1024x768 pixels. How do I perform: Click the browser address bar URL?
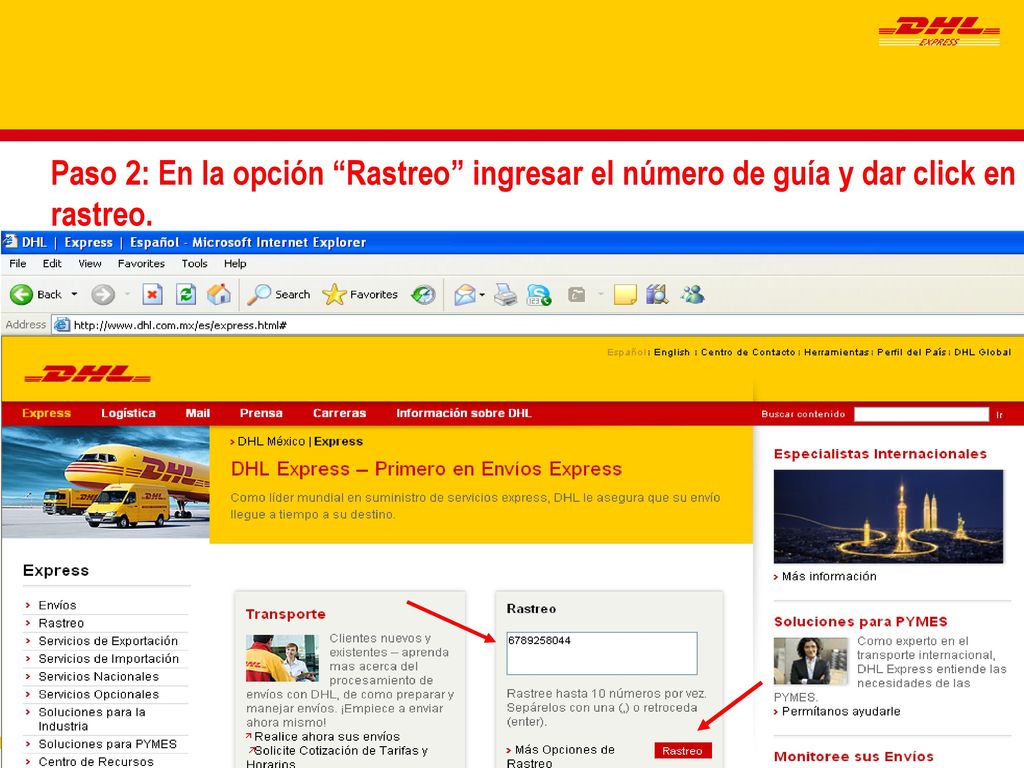tap(180, 325)
